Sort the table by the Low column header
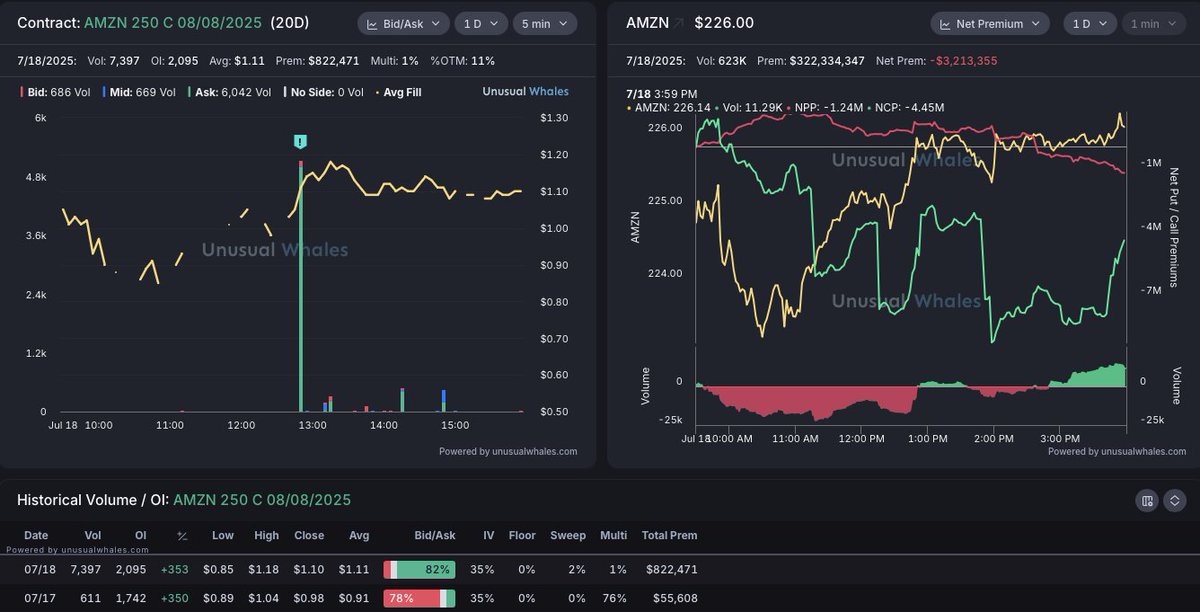1200x612 pixels. click(223, 535)
